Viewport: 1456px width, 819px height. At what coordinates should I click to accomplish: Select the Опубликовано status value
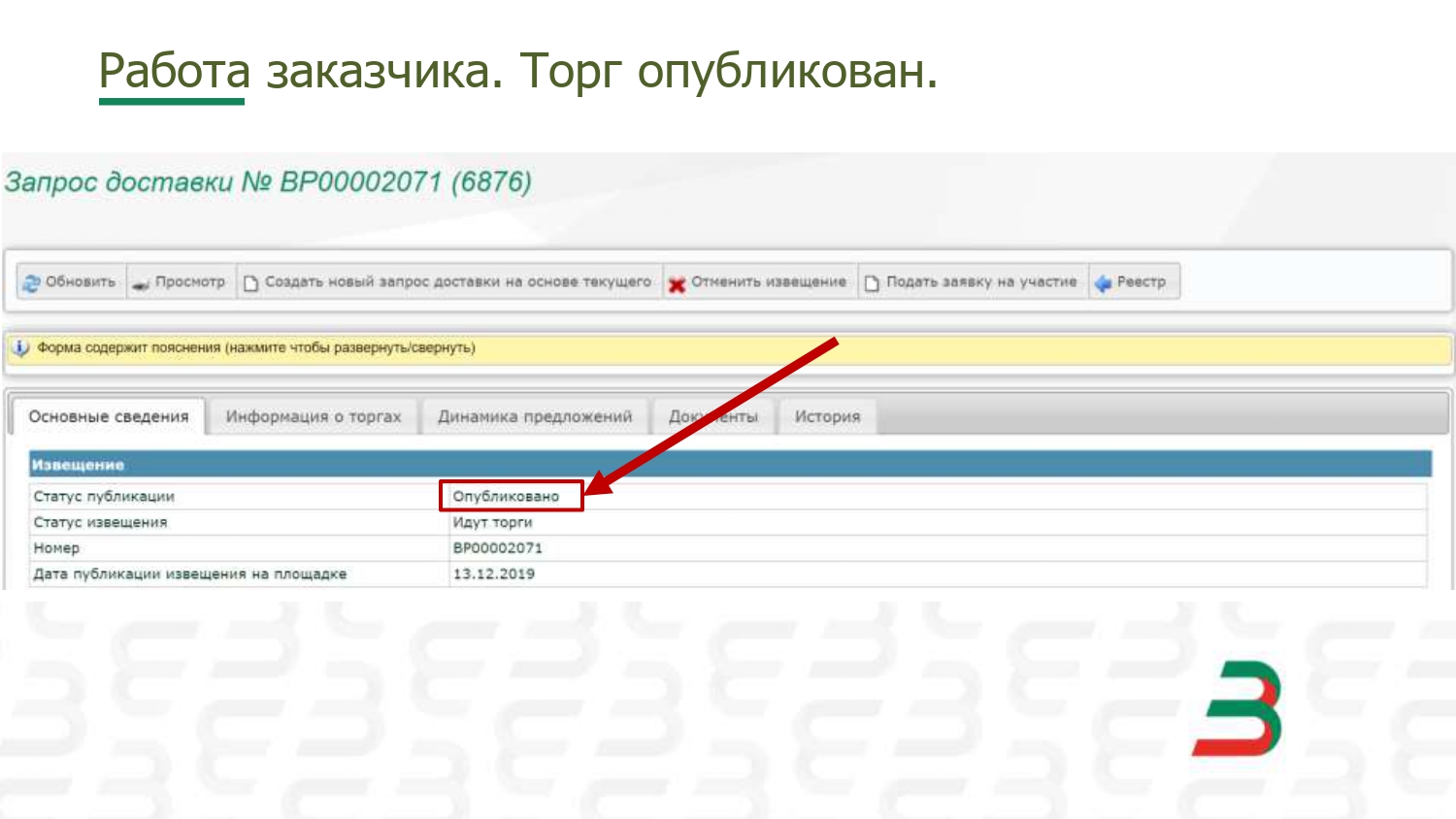coord(507,496)
